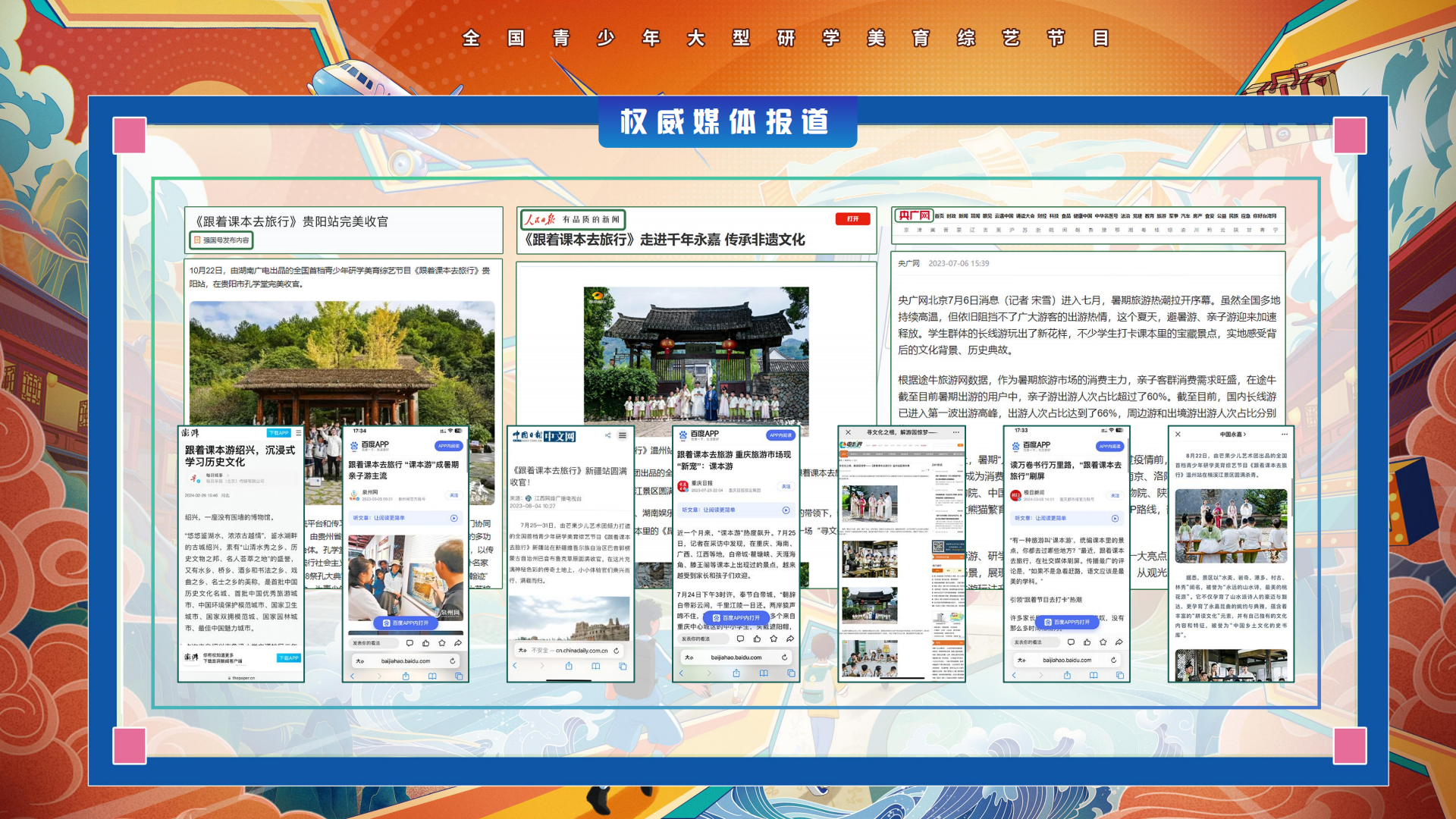Tap APP内阅读 in 极目新闻 Baidu article

pos(1110,446)
